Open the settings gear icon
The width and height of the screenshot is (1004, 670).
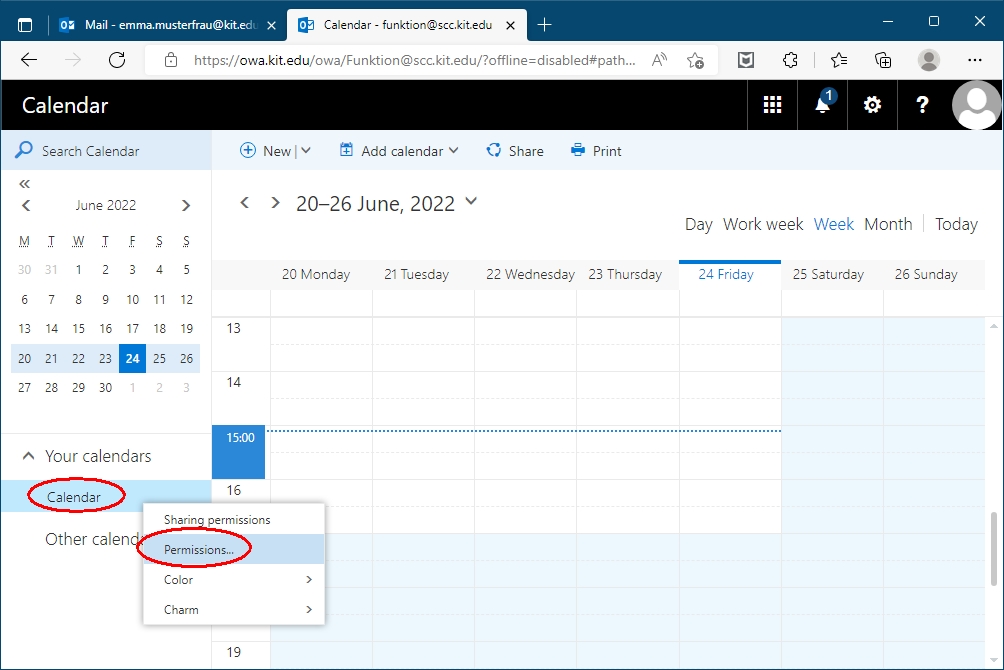[x=872, y=105]
